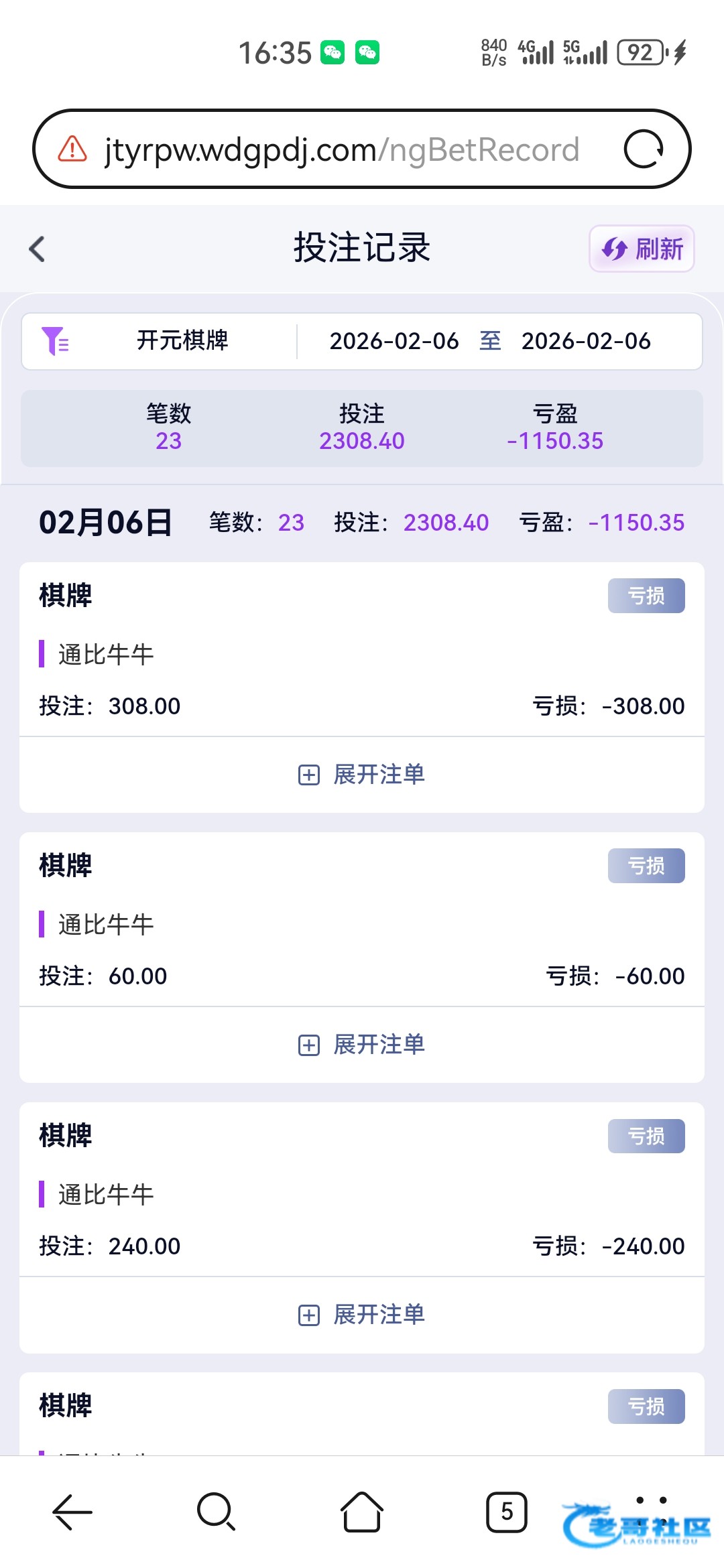Open the tab switcher showing 5 tabs
The width and height of the screenshot is (724, 1568).
coord(507,1512)
